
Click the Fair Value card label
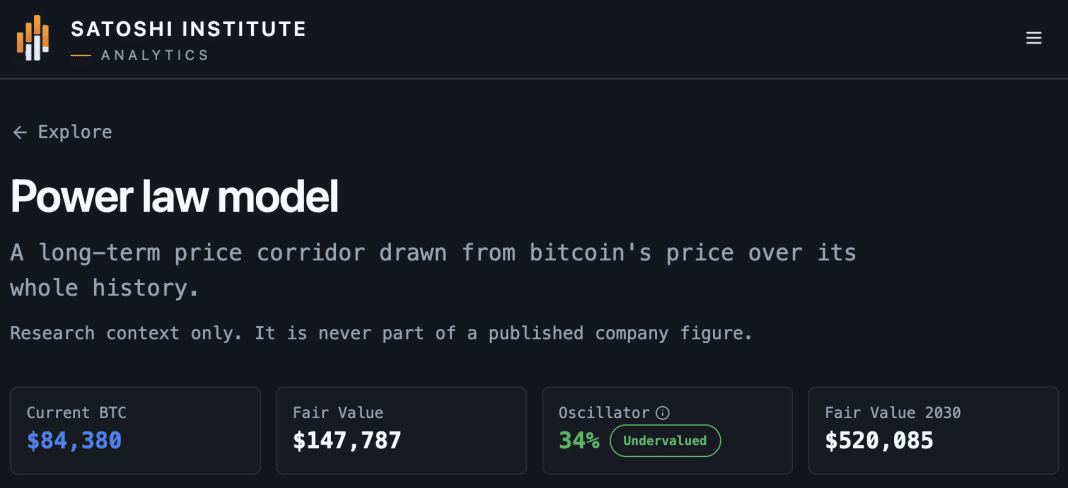tap(338, 412)
